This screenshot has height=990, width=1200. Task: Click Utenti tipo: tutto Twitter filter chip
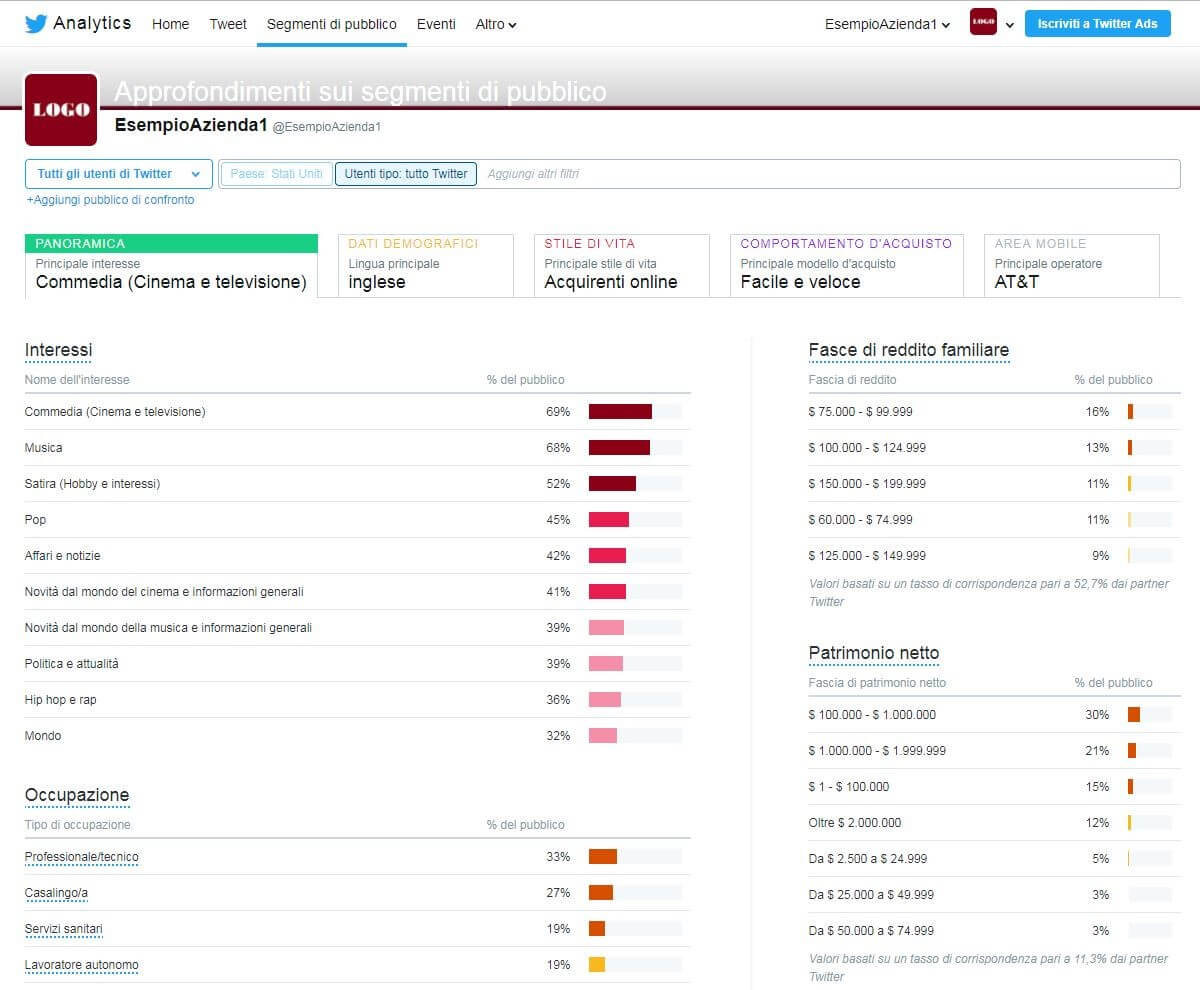point(406,174)
